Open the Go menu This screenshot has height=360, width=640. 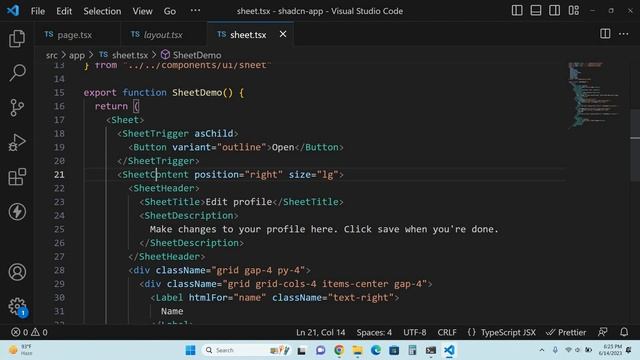click(x=170, y=11)
